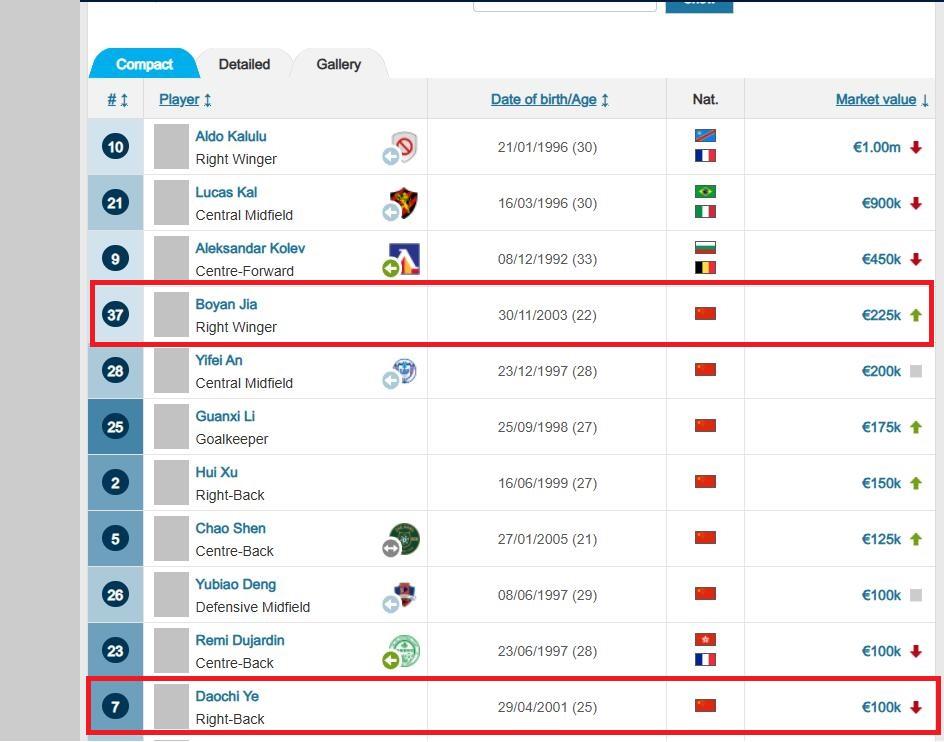Click Remi Dujardin's Hong Kong flag
The height and width of the screenshot is (742, 944).
[x=705, y=640]
